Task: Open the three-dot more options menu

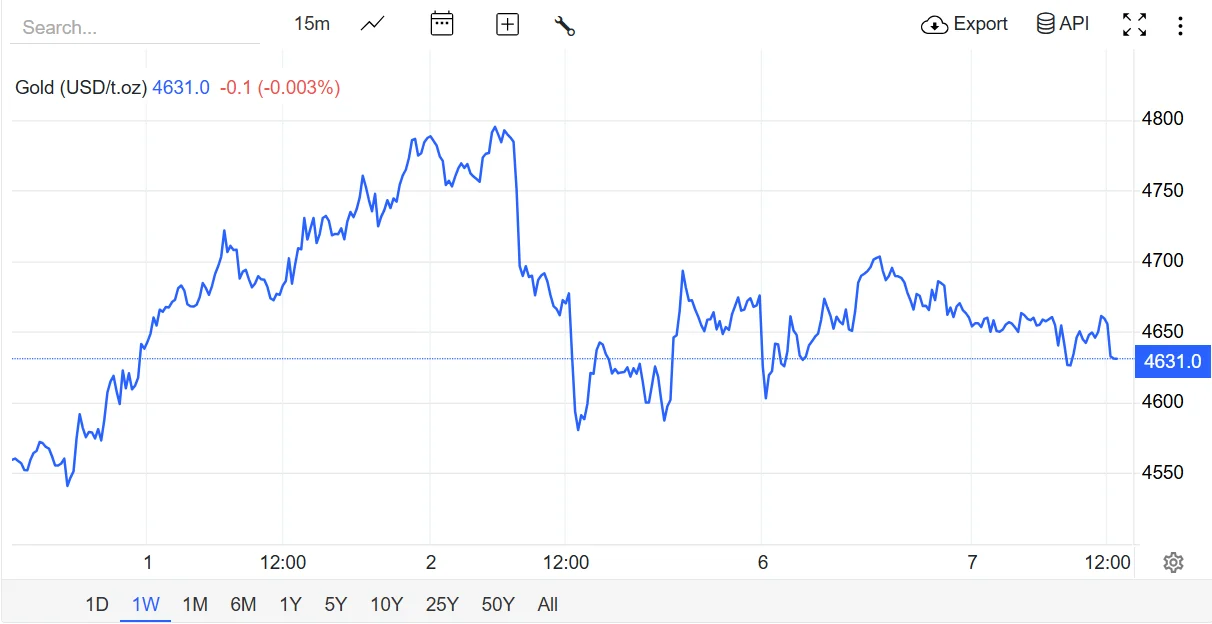Action: click(1180, 25)
